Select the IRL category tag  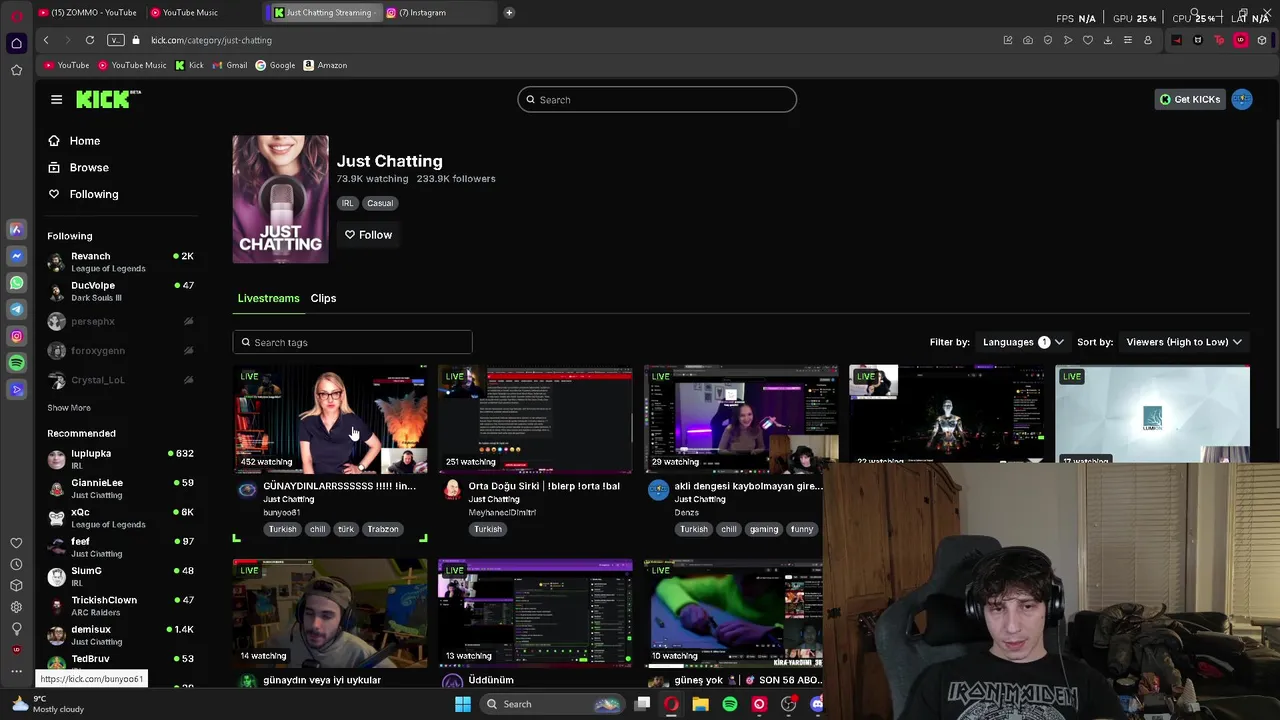pyautogui.click(x=347, y=203)
